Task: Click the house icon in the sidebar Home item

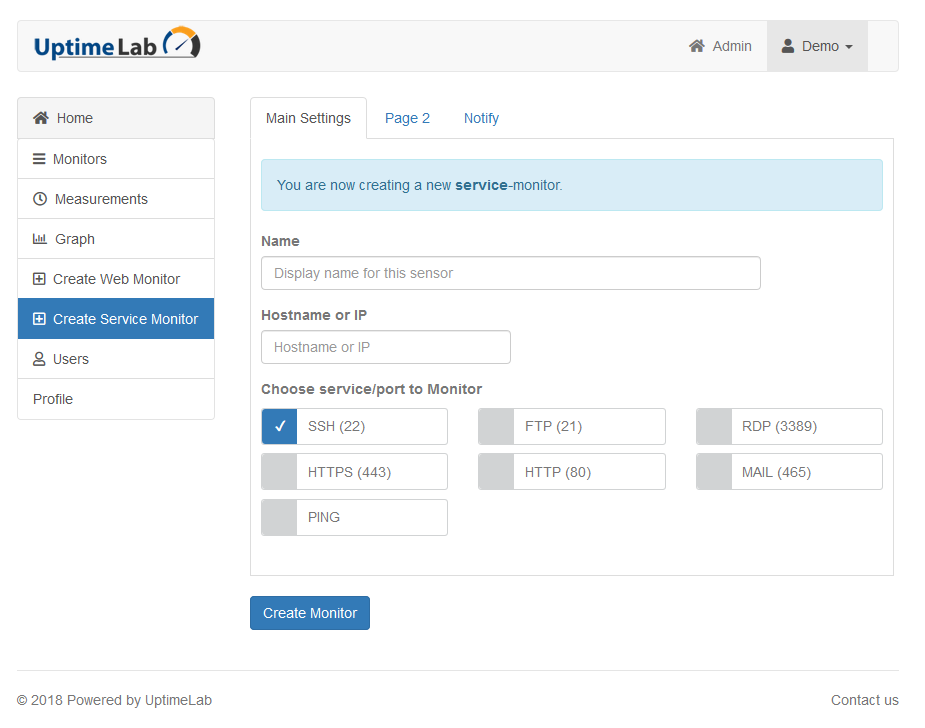Action: [x=41, y=118]
